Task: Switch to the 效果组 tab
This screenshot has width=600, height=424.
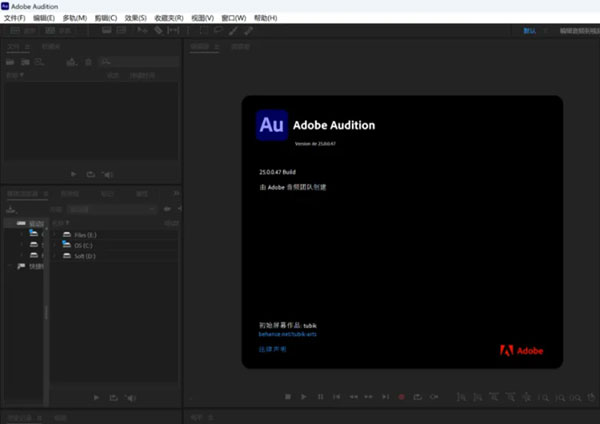Action: 70,194
